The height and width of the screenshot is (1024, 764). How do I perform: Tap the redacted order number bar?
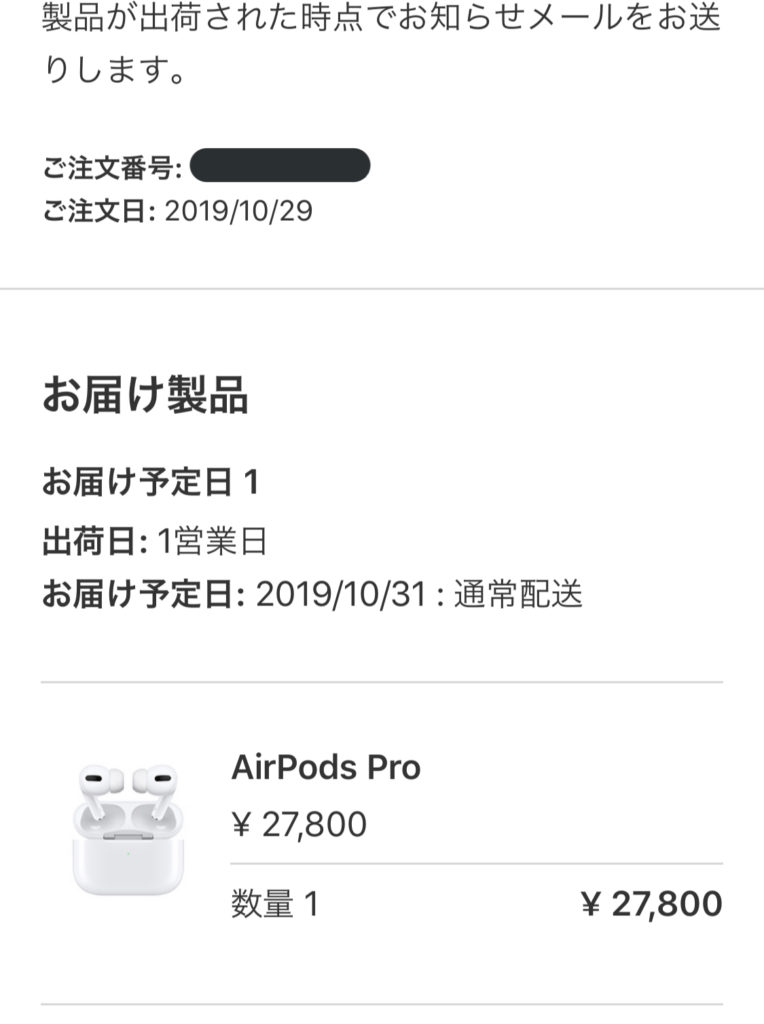click(279, 166)
